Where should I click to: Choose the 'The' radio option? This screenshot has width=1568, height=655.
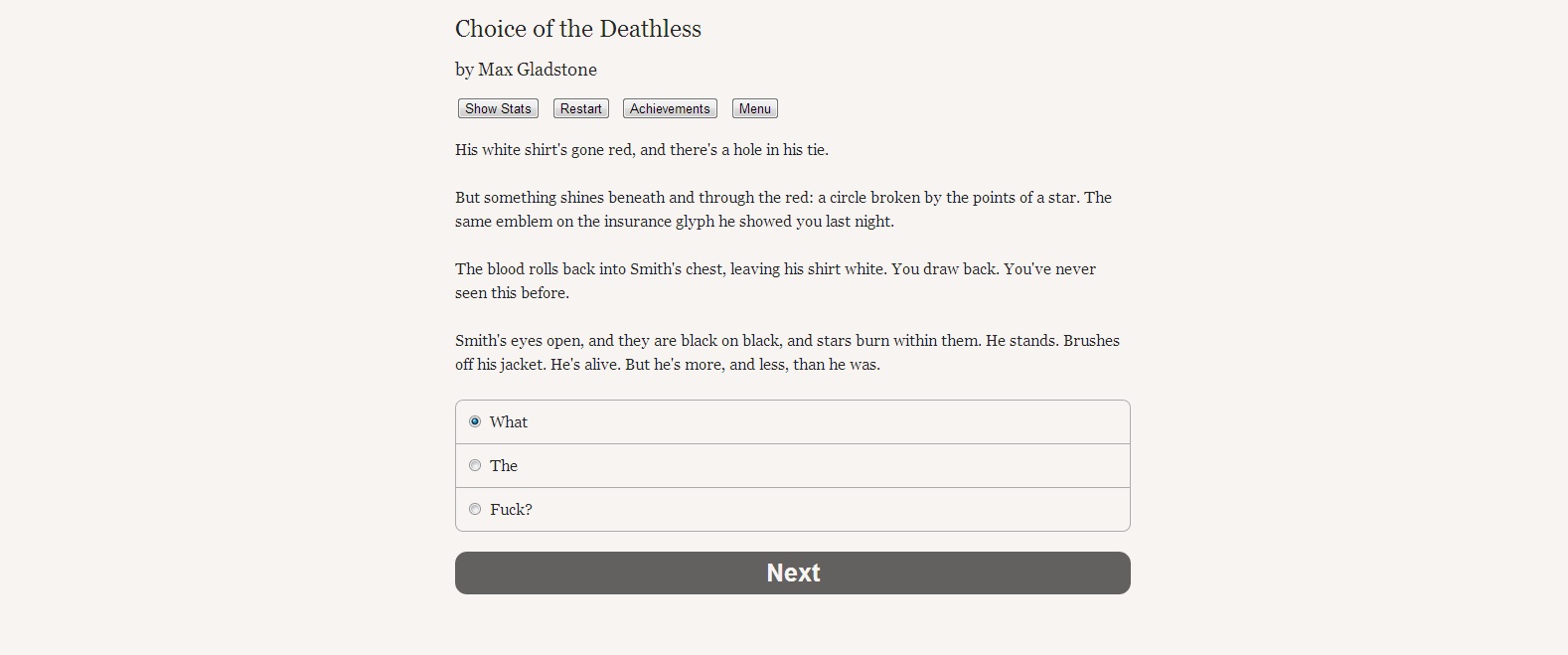point(475,465)
